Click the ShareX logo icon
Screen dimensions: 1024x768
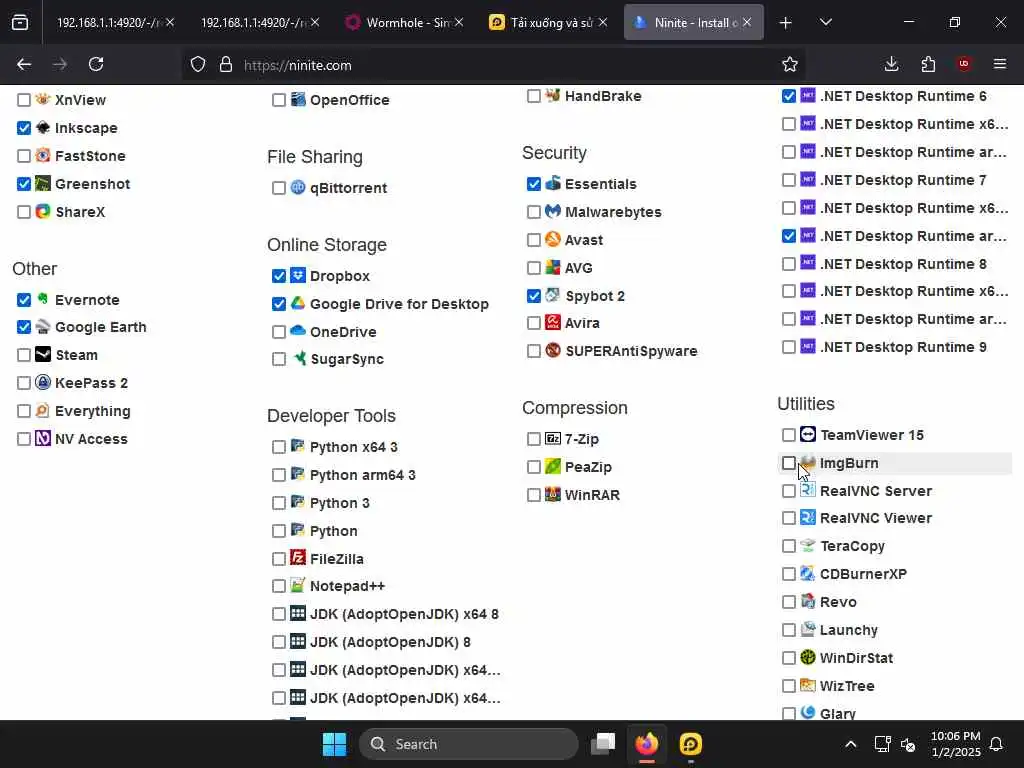43,212
